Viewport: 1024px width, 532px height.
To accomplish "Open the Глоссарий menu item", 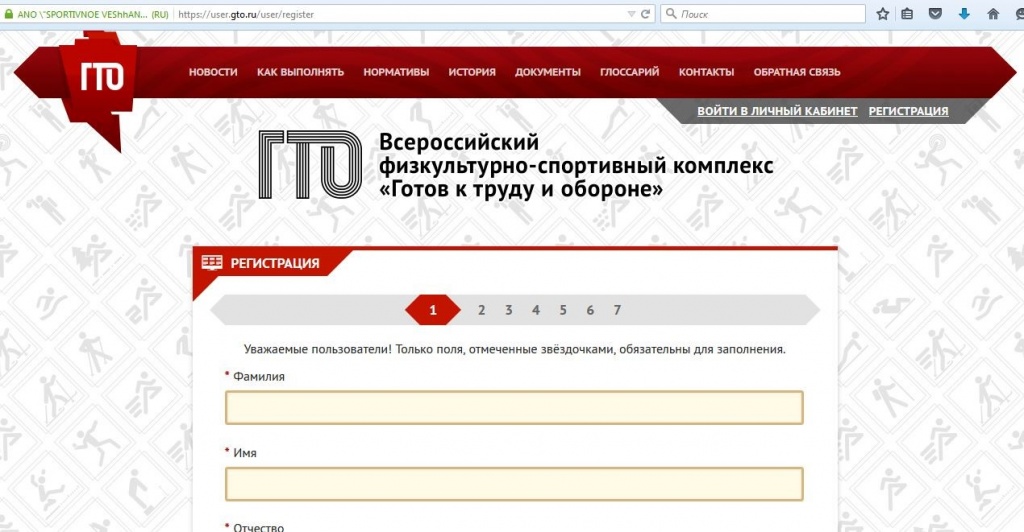I will coord(630,72).
